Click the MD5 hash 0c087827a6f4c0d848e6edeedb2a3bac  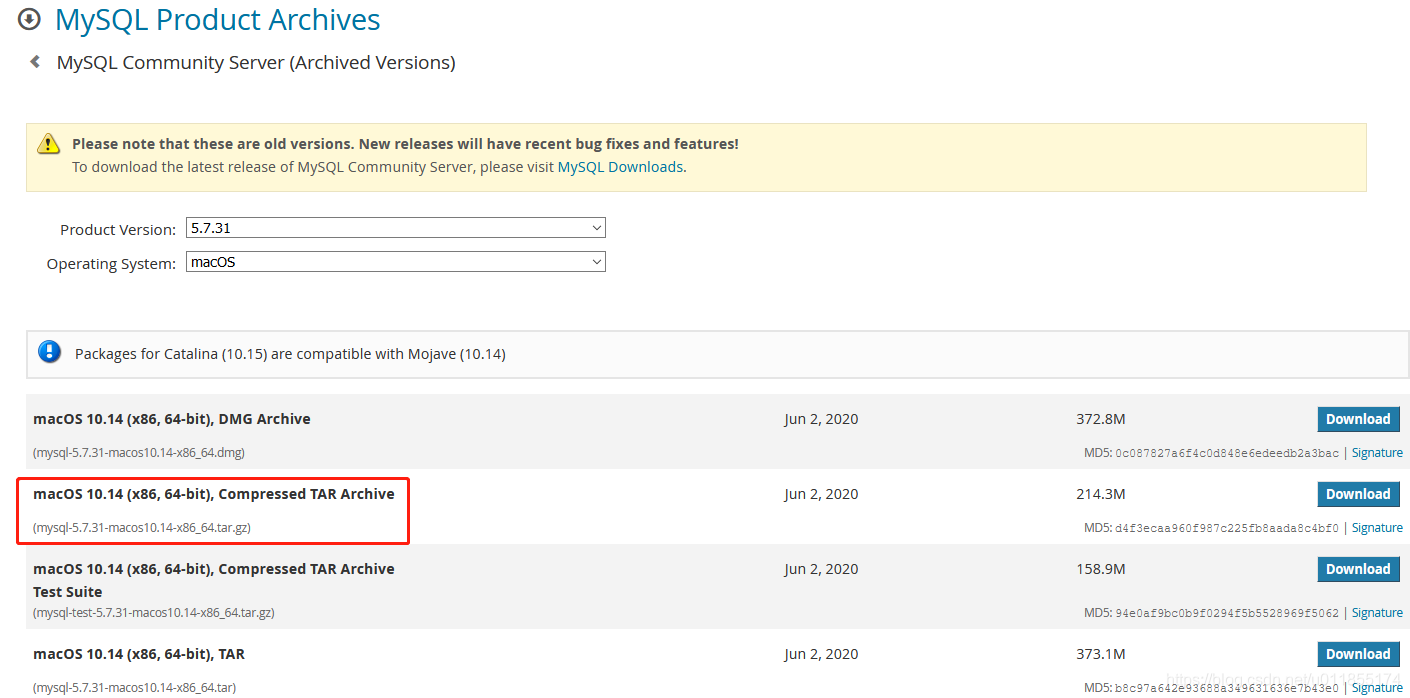tap(1227, 453)
